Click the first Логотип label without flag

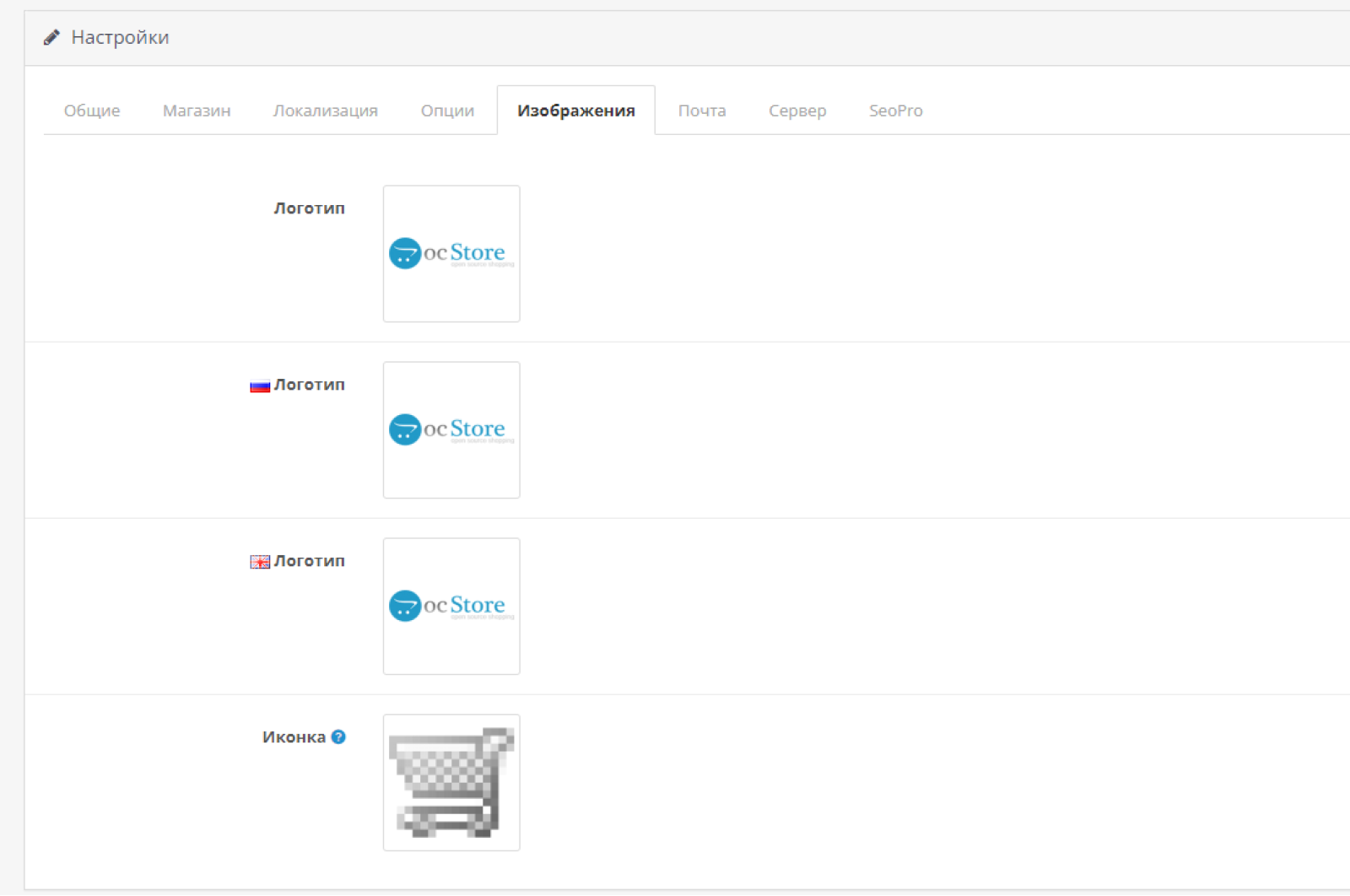click(310, 208)
